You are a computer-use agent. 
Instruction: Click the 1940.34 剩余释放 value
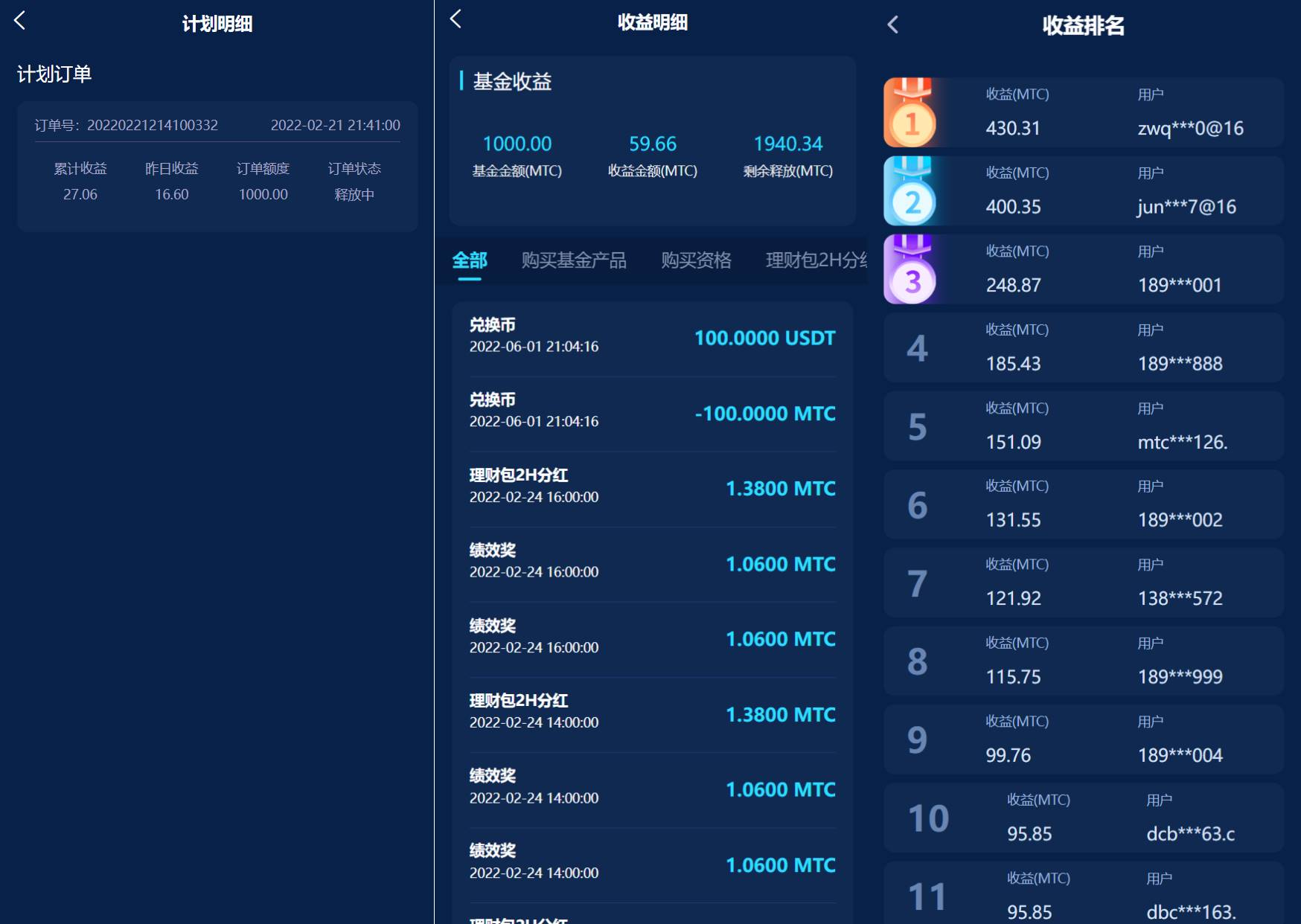click(x=787, y=144)
